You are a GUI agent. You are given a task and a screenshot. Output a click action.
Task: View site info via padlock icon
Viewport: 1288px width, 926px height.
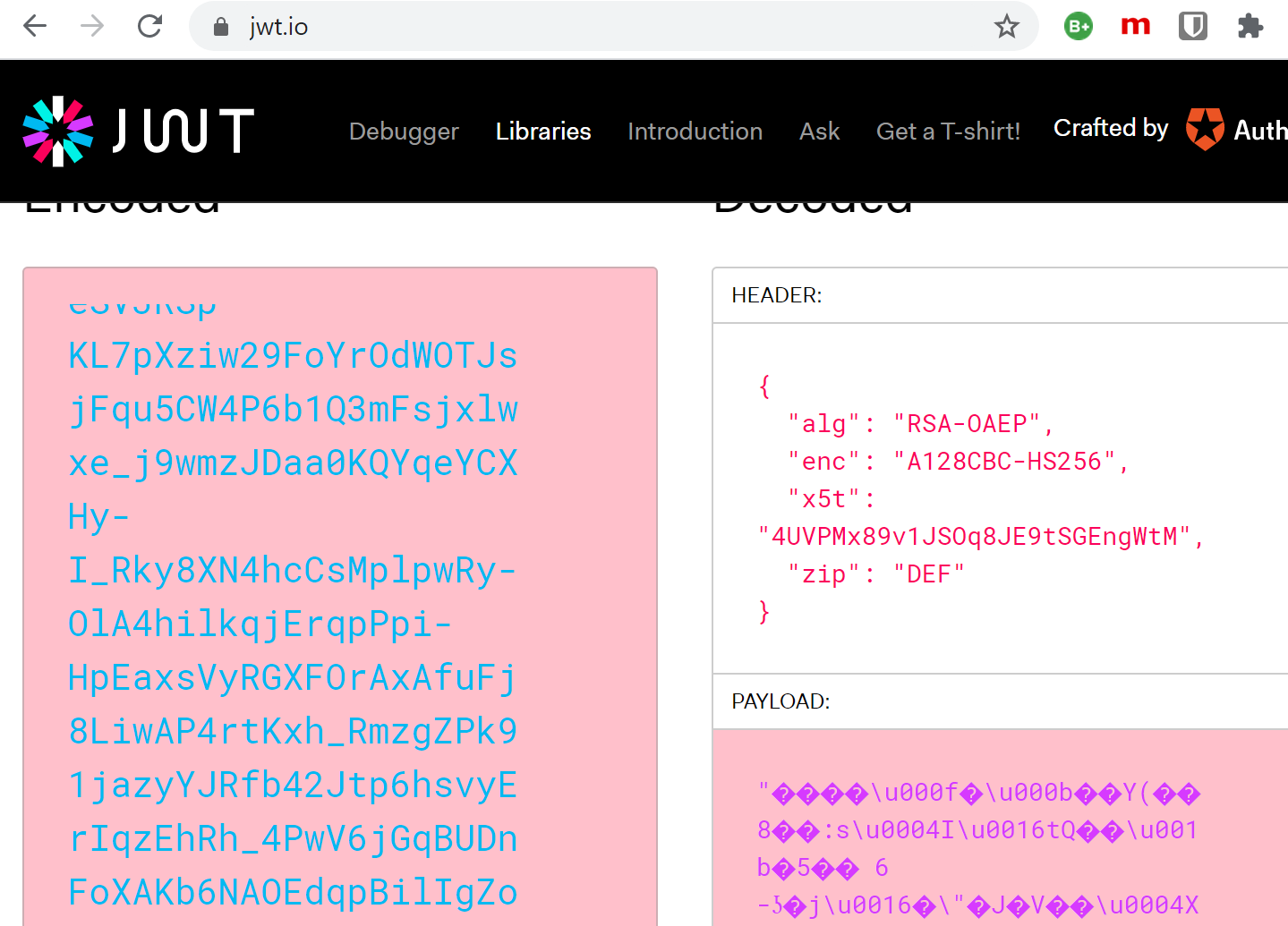pos(221,27)
